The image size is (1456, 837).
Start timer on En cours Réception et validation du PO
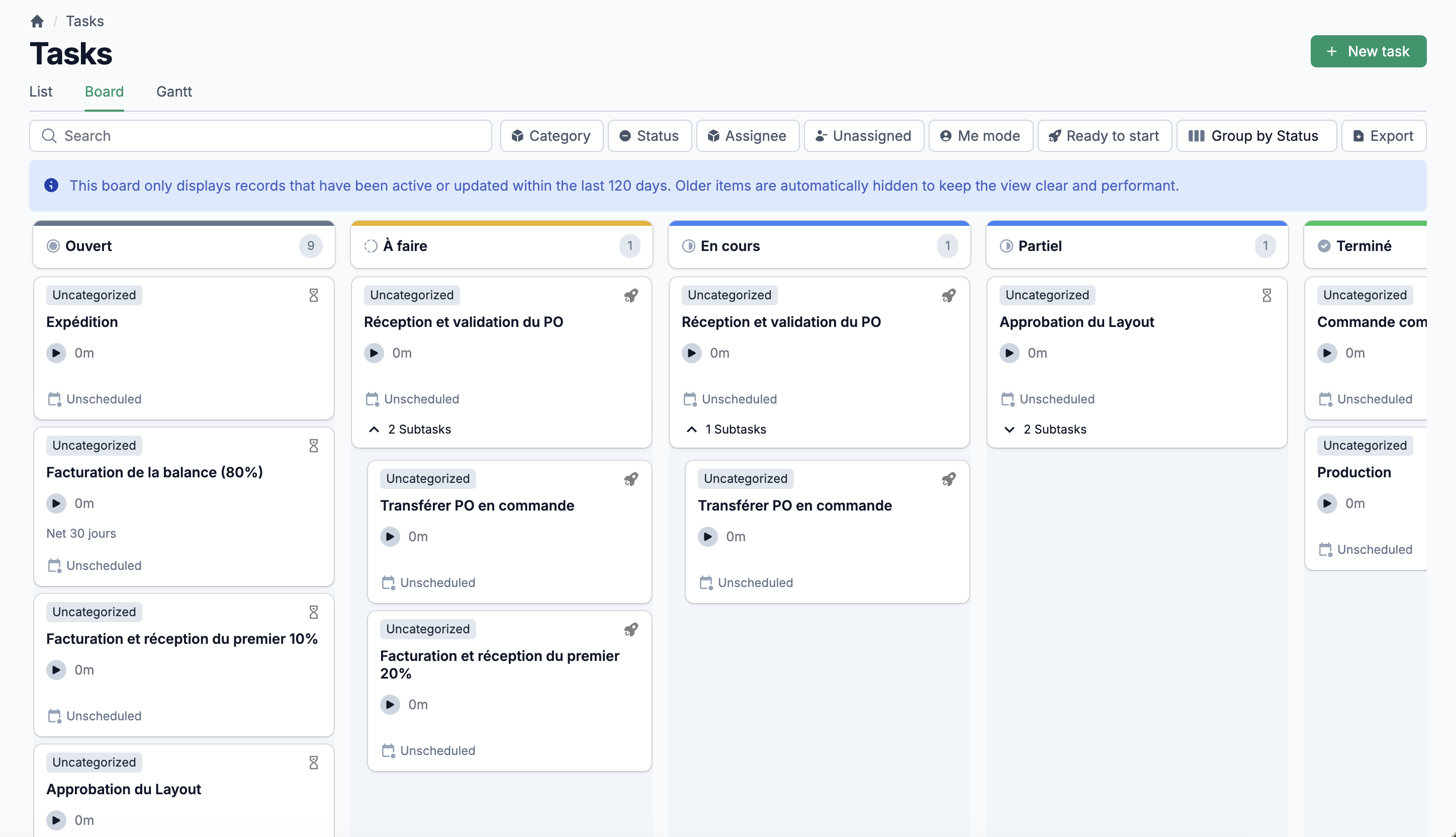692,353
